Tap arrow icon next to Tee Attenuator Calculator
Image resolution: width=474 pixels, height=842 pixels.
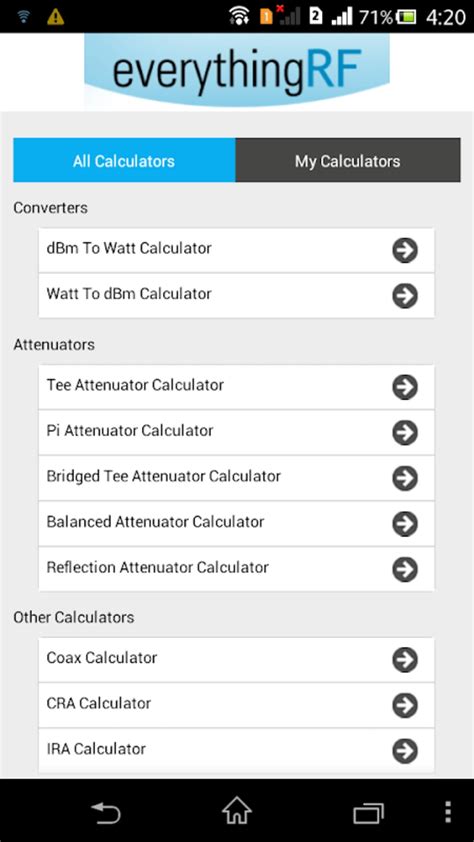[x=405, y=387]
